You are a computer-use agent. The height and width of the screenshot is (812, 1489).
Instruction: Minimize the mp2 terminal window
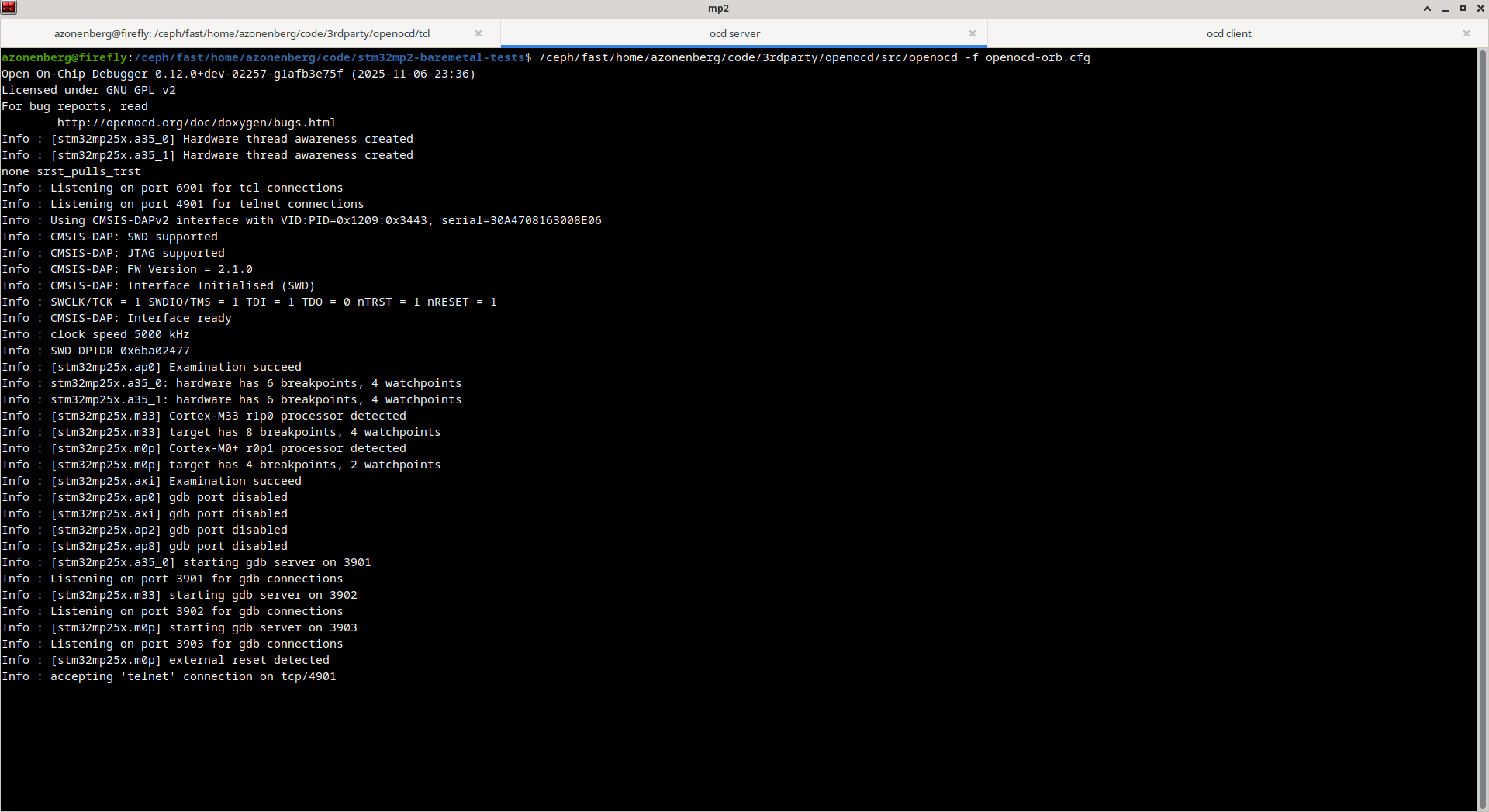point(1445,9)
